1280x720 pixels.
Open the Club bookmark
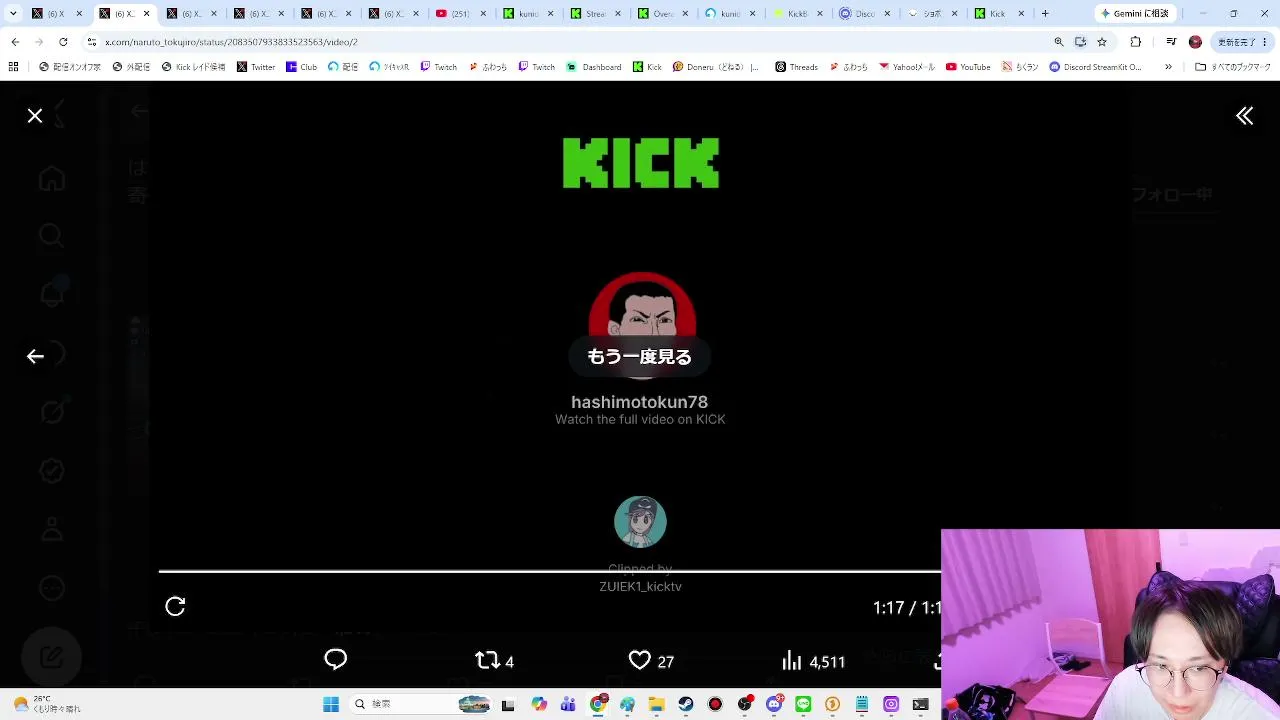[301, 67]
